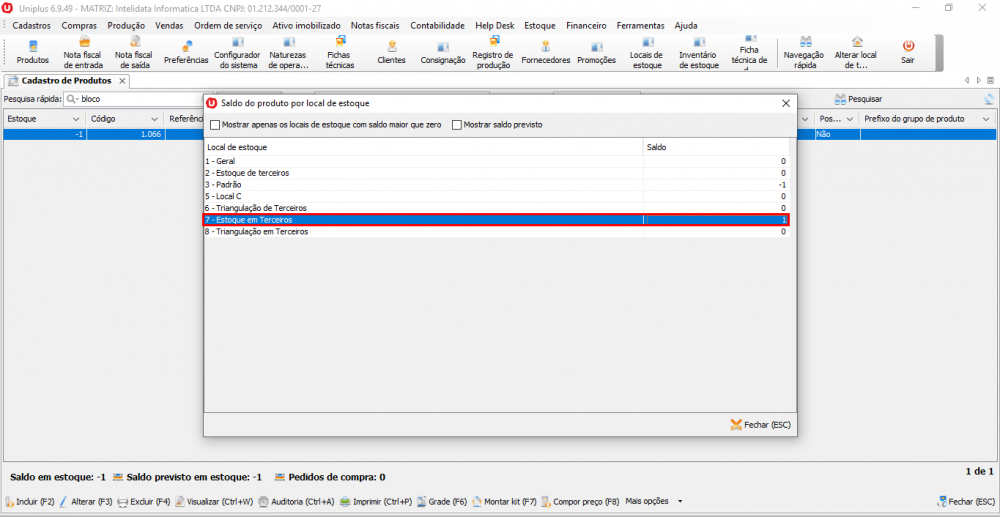Click the Navegação rápida icon
The height and width of the screenshot is (517, 1000).
coord(803,52)
